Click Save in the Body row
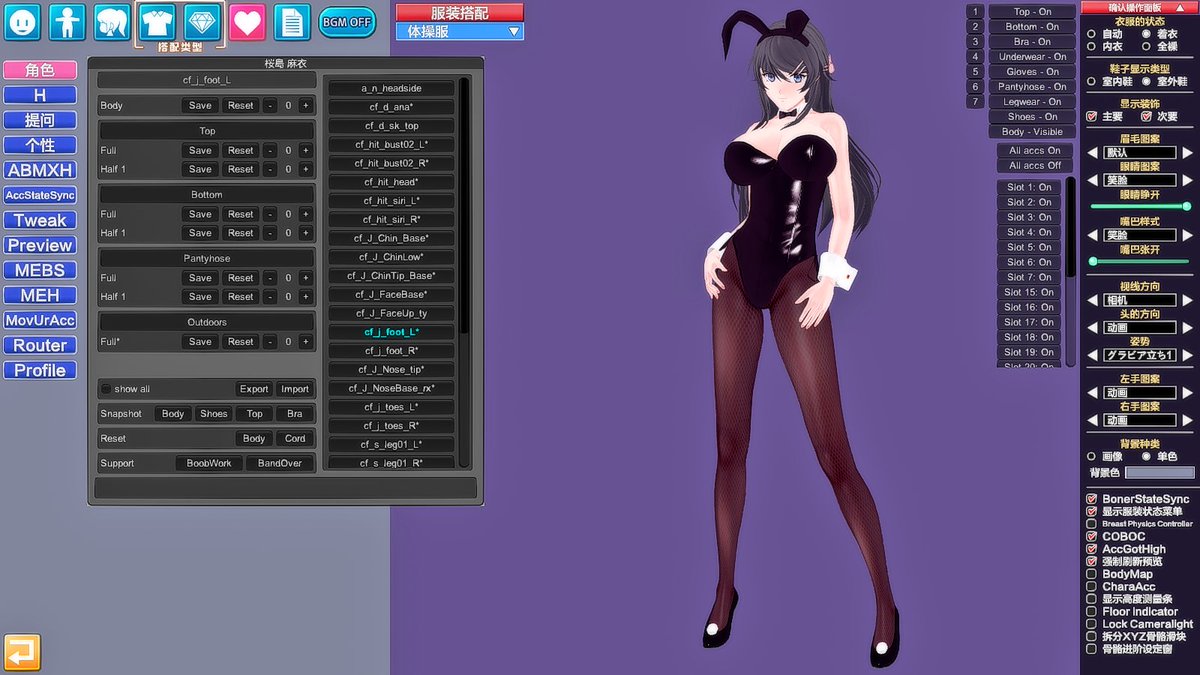The height and width of the screenshot is (675, 1200). tap(200, 105)
